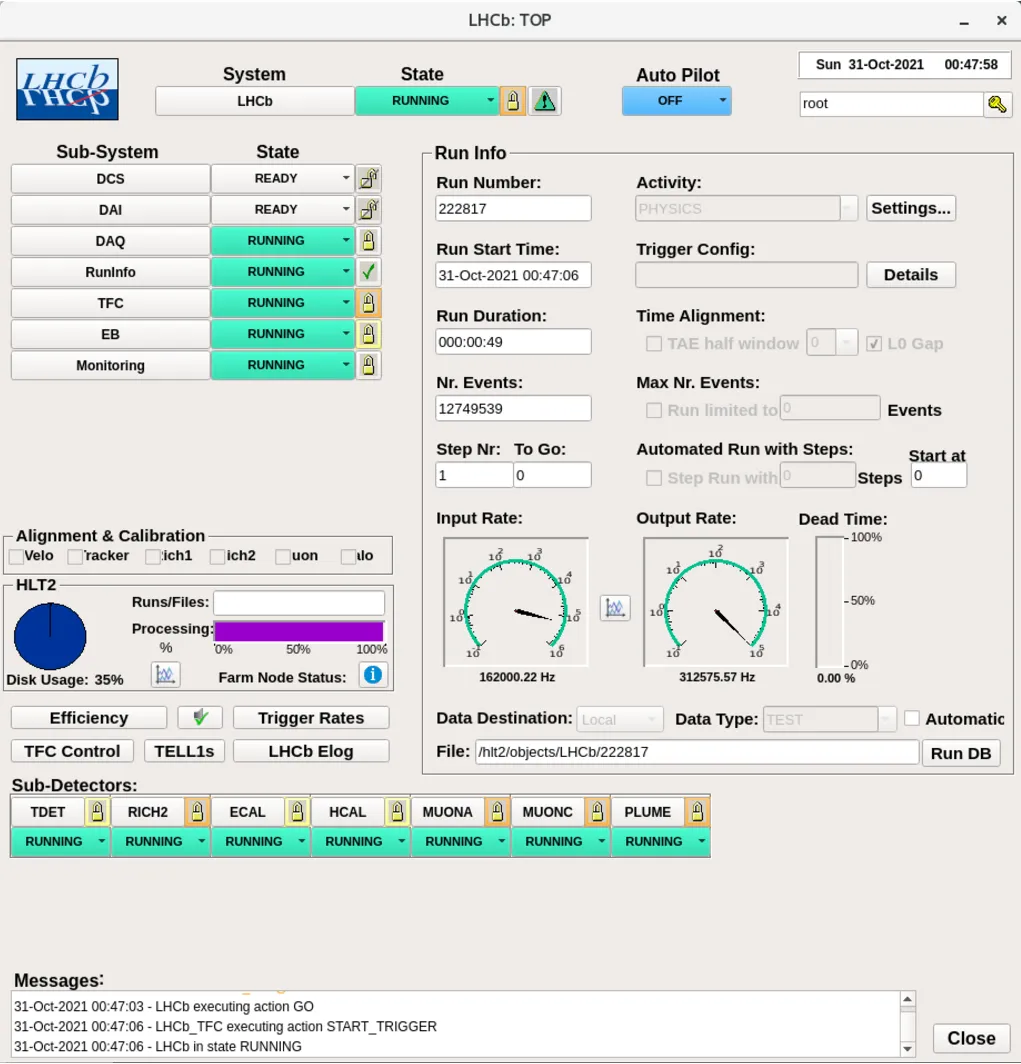Open Trigger Rates panel
Viewport: 1021px width, 1064px height.
pos(311,718)
